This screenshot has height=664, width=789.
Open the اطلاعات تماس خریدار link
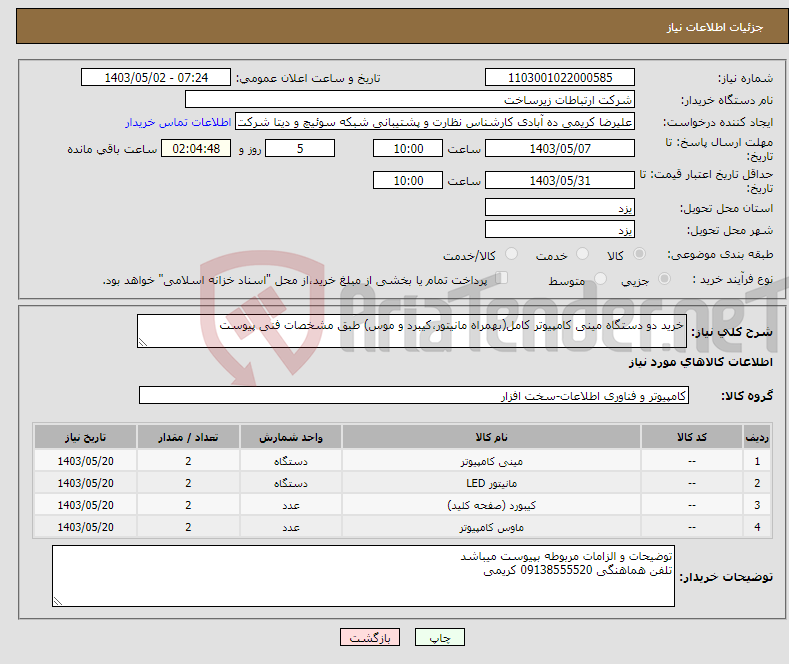pyautogui.click(x=178, y=122)
